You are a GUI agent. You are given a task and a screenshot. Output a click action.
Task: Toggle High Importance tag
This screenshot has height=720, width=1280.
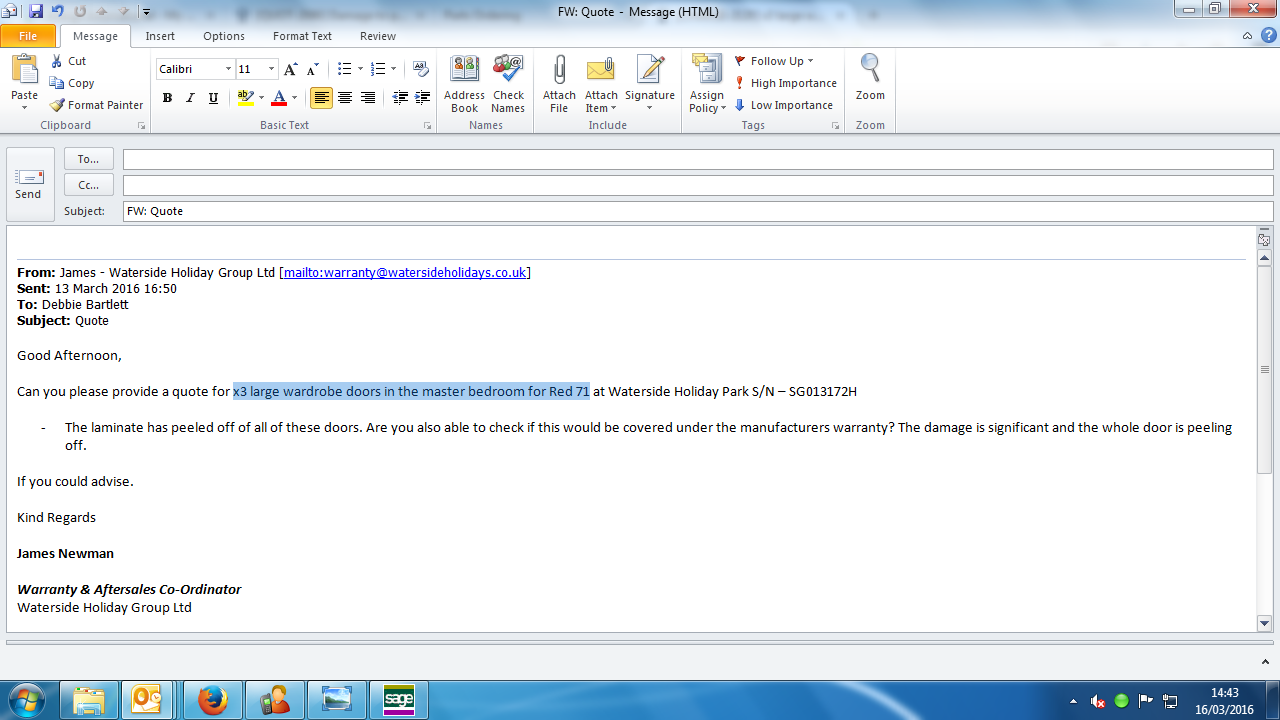coord(785,83)
